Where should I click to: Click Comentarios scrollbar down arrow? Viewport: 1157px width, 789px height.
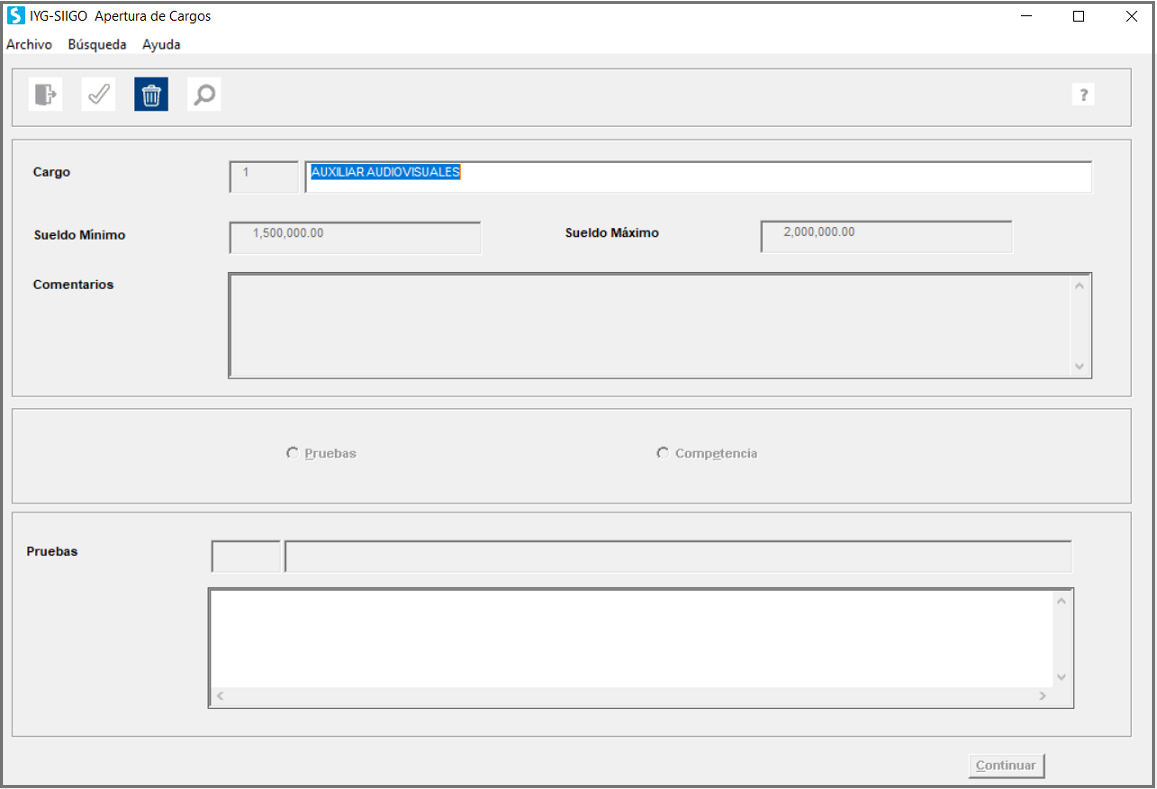pyautogui.click(x=1080, y=366)
